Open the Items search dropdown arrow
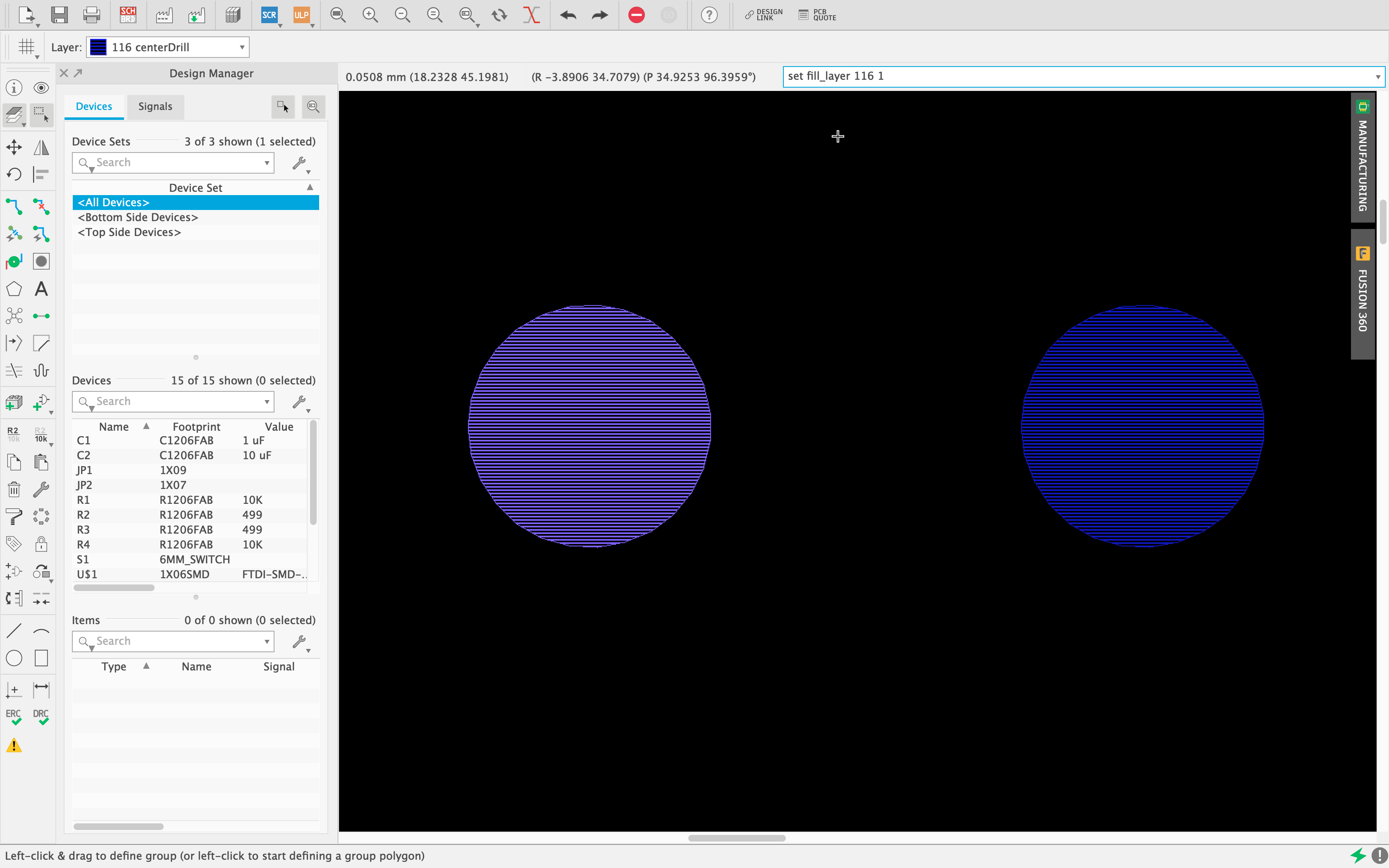The image size is (1389, 868). 267,641
